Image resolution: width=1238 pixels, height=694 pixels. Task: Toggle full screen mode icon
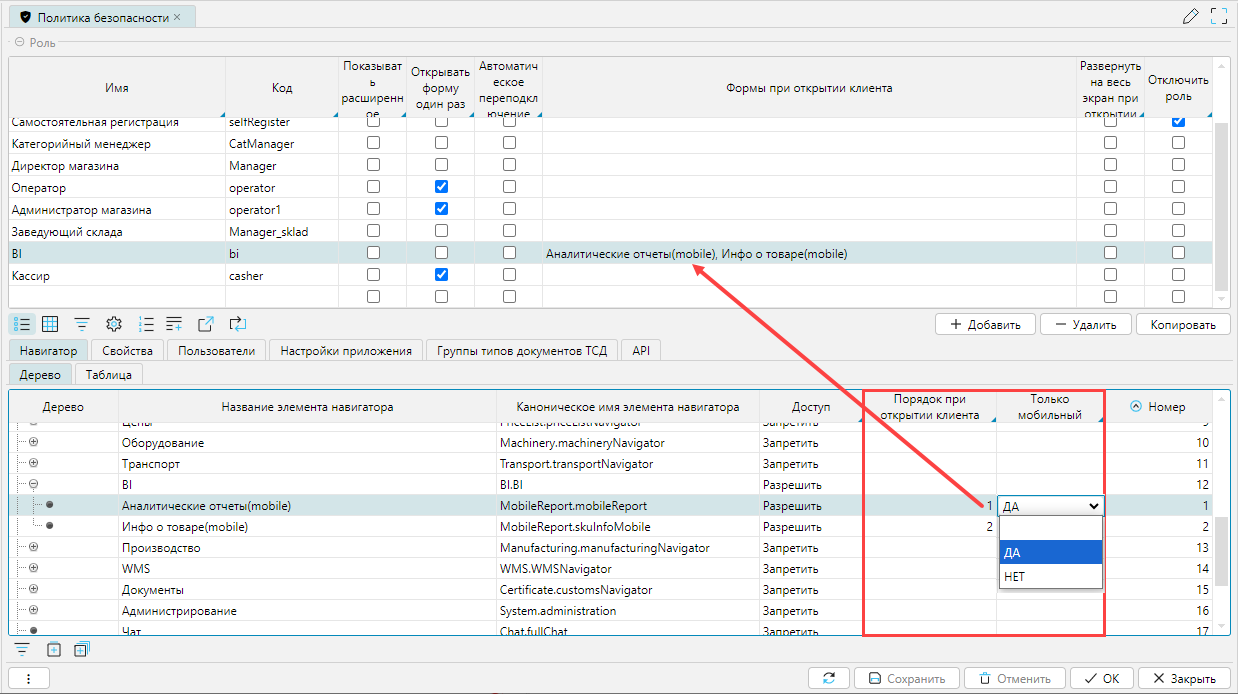tap(1218, 16)
